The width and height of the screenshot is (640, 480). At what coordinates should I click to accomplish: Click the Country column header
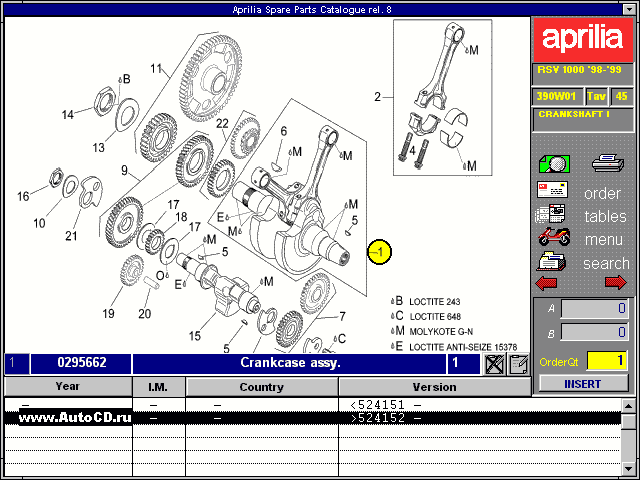click(x=262, y=387)
